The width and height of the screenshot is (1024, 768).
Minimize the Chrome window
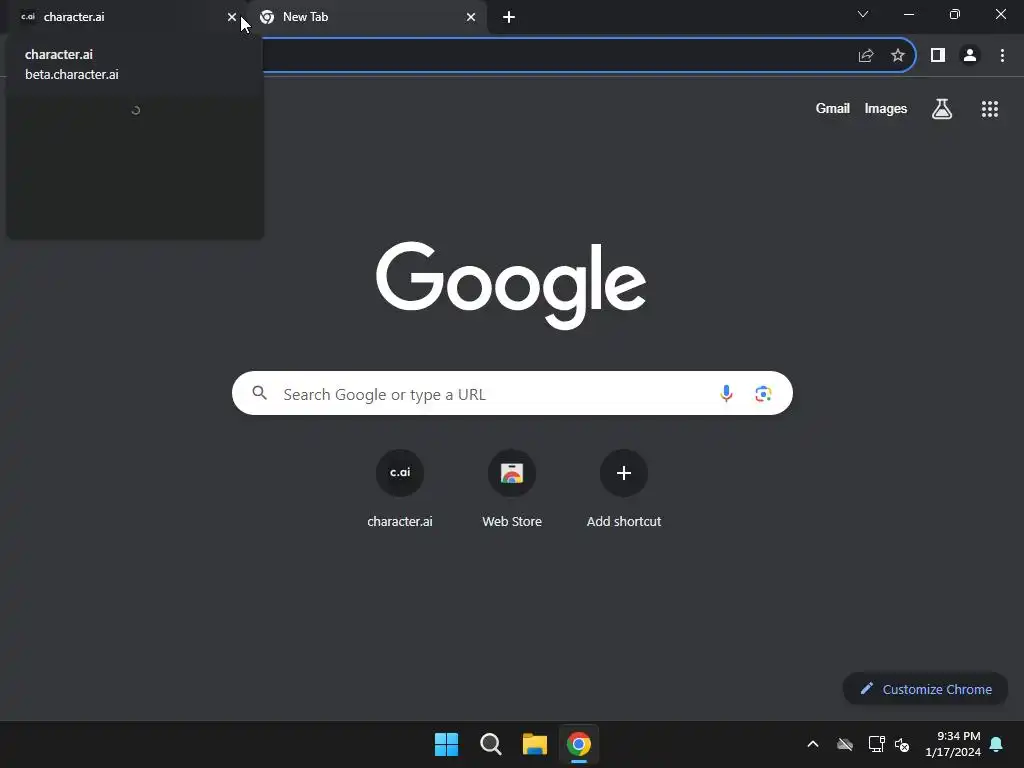(x=908, y=14)
